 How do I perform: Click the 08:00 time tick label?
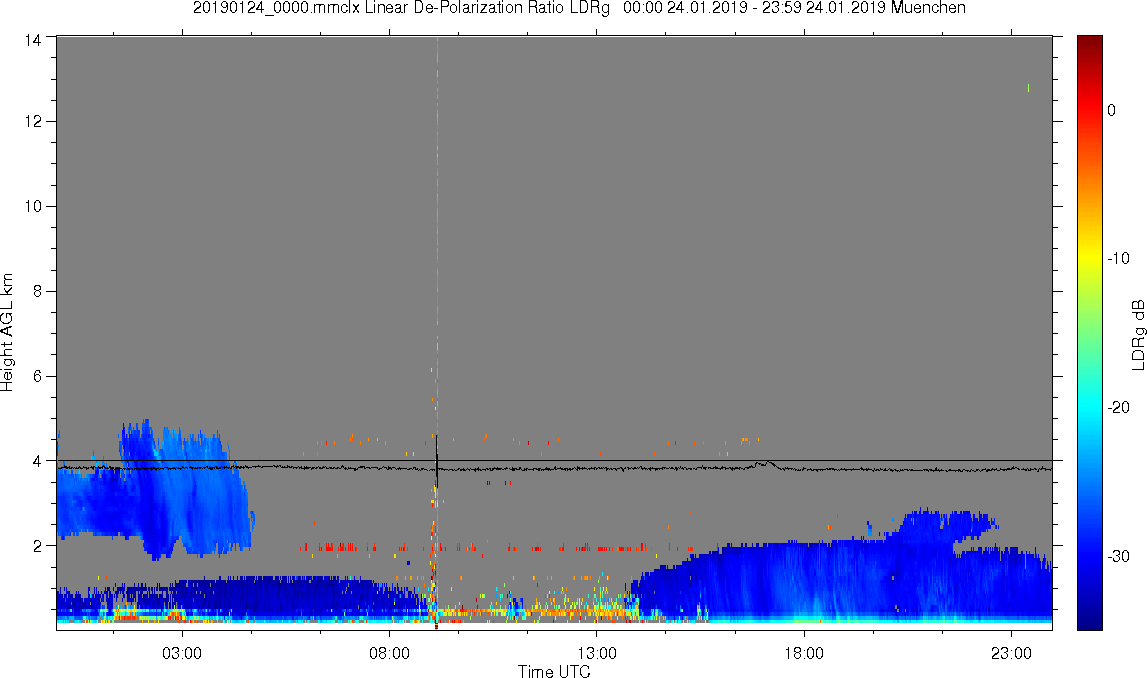tap(389, 653)
